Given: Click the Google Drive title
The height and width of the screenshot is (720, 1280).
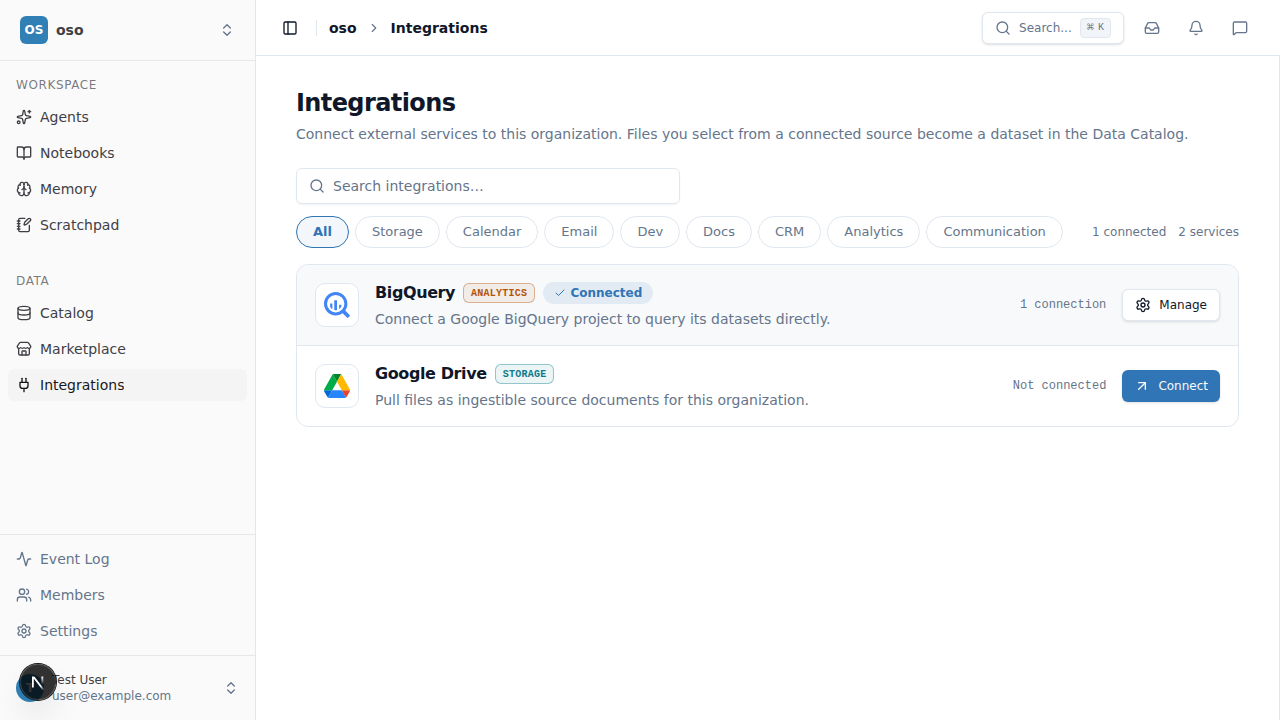Looking at the screenshot, I should tap(431, 373).
